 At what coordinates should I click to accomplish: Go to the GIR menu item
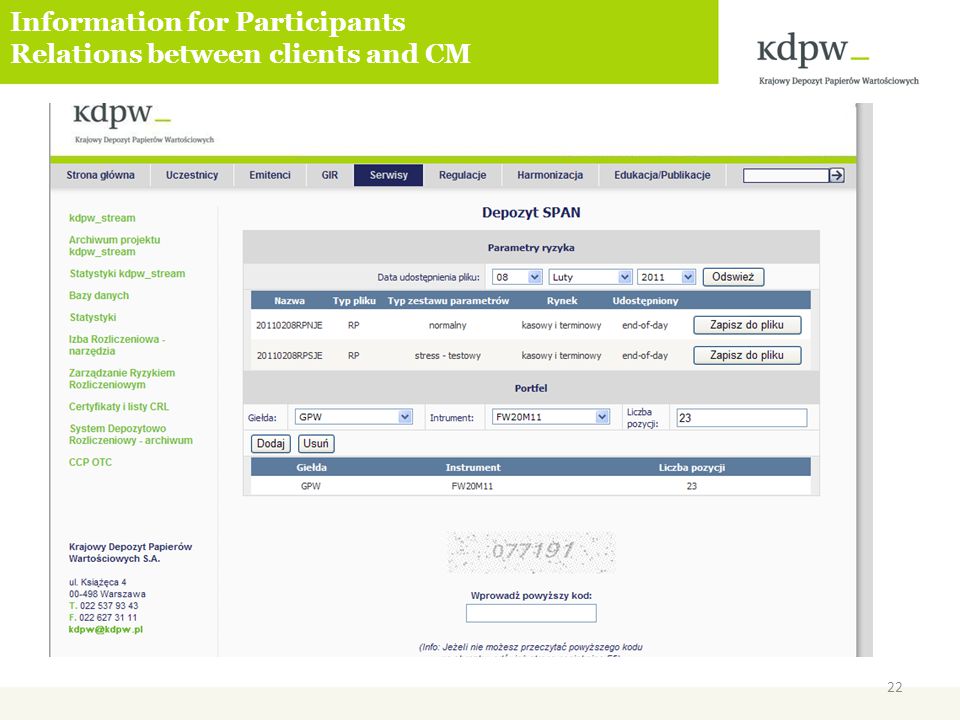[329, 175]
